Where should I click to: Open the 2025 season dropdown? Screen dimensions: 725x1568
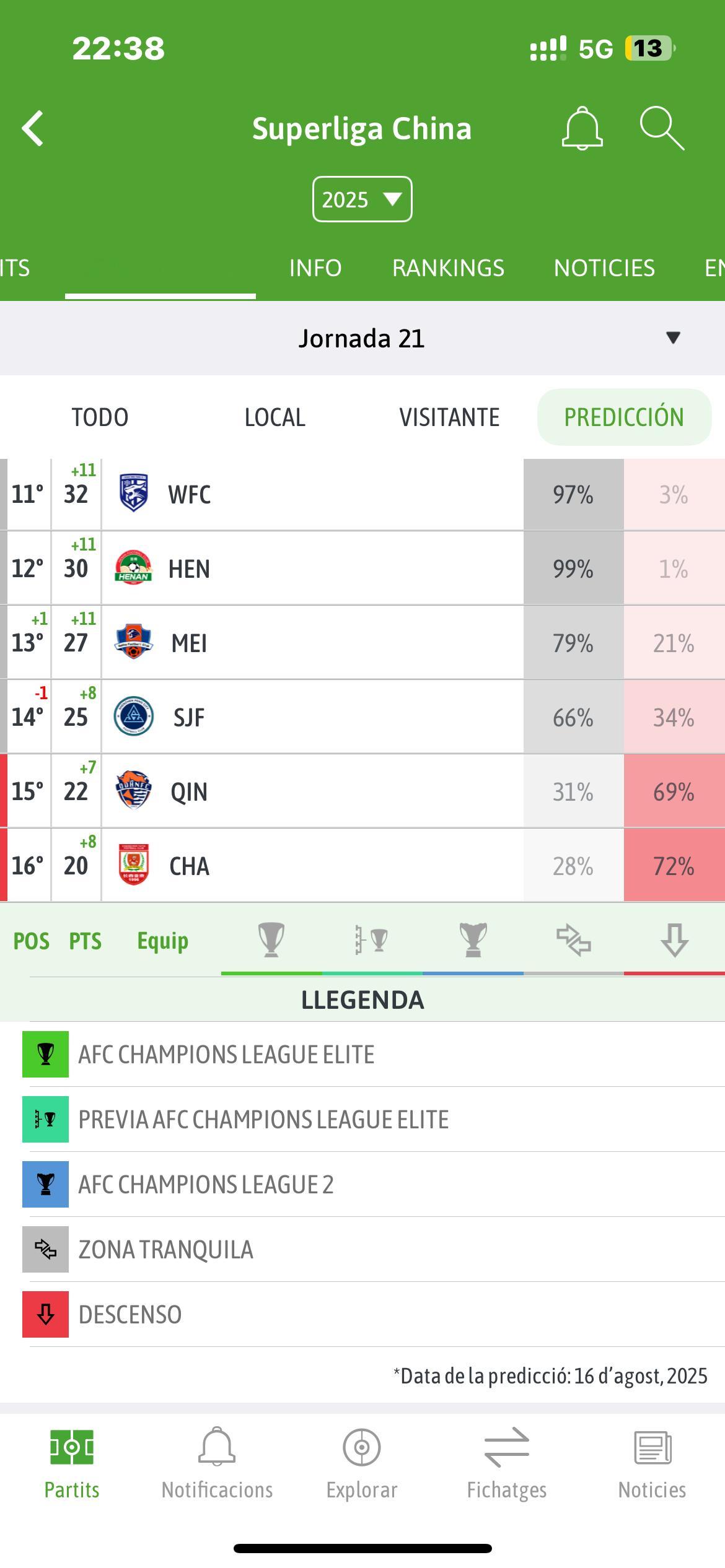pyautogui.click(x=362, y=199)
